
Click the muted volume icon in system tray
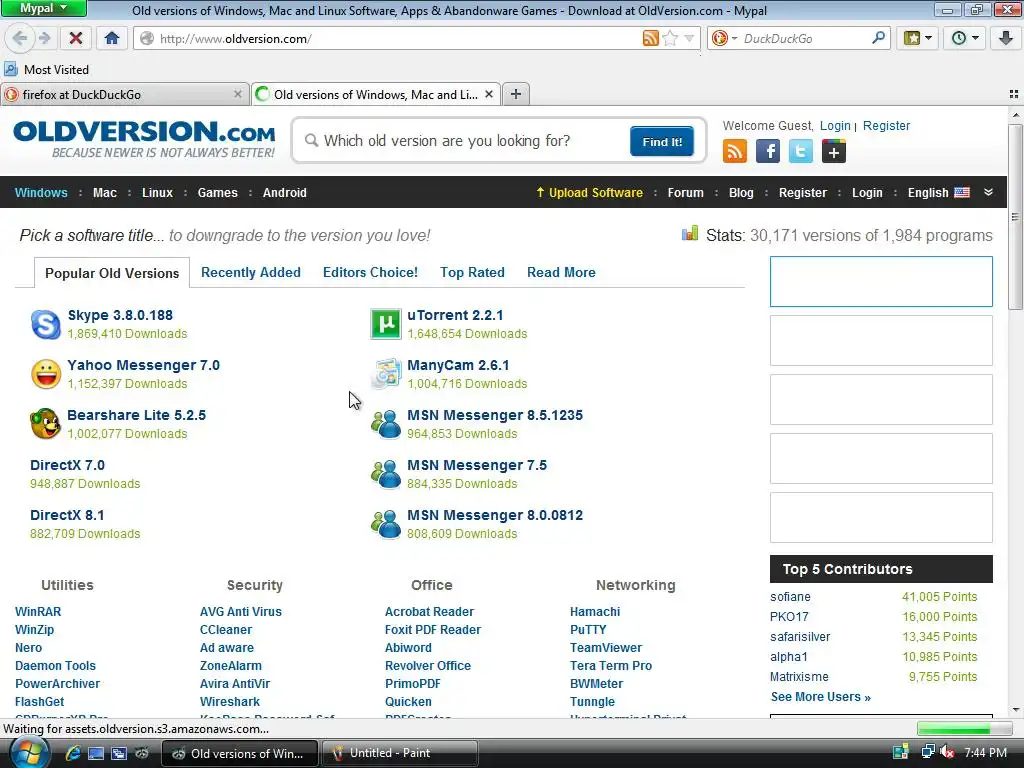click(947, 752)
